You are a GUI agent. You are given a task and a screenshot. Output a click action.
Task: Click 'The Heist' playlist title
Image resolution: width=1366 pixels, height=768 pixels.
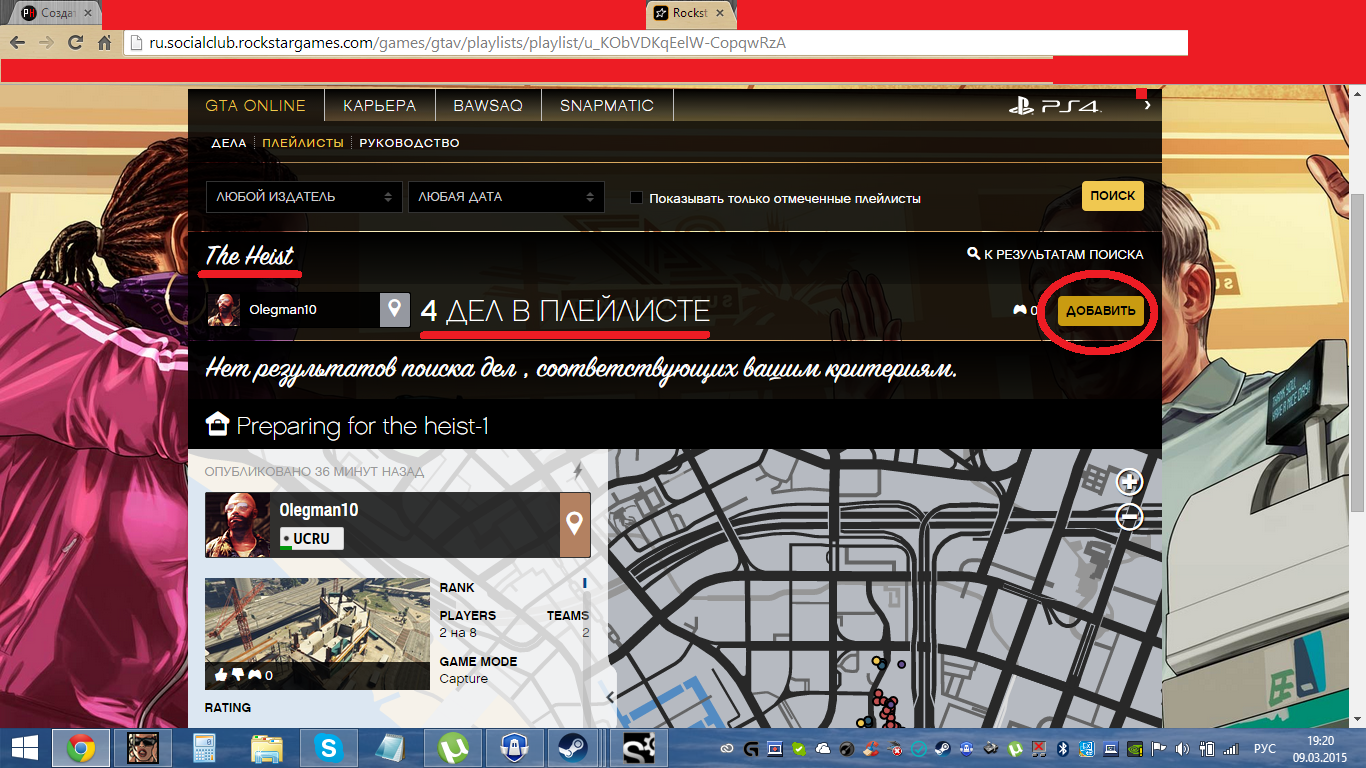pos(249,255)
